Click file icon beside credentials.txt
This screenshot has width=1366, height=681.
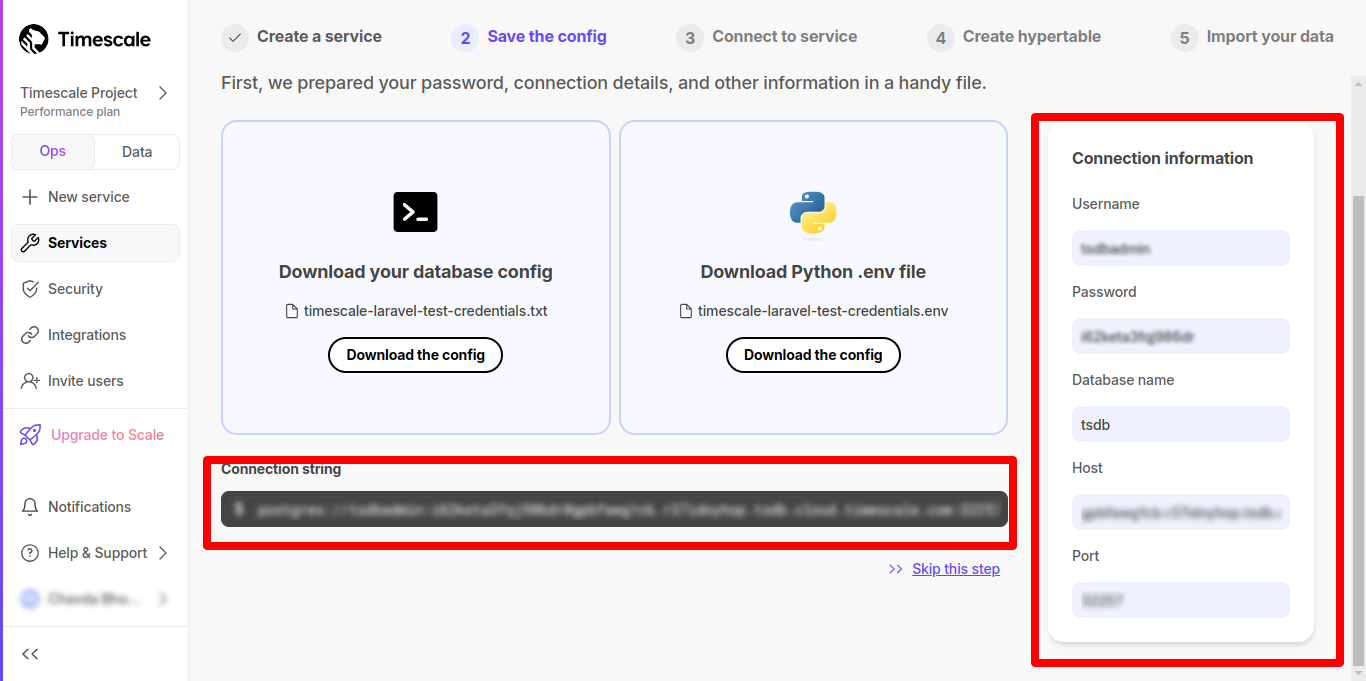(292, 311)
